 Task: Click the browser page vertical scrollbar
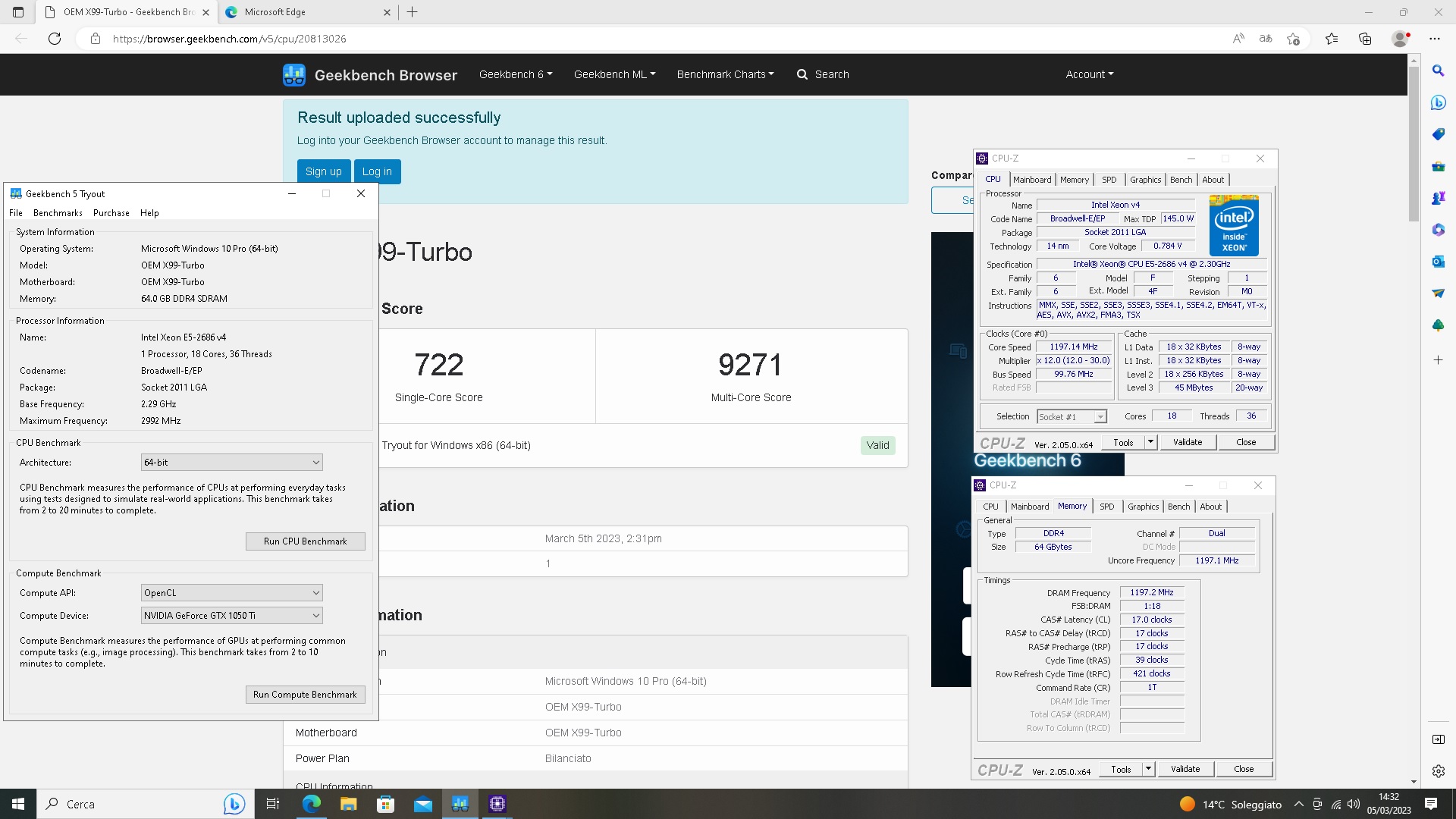[x=1414, y=144]
